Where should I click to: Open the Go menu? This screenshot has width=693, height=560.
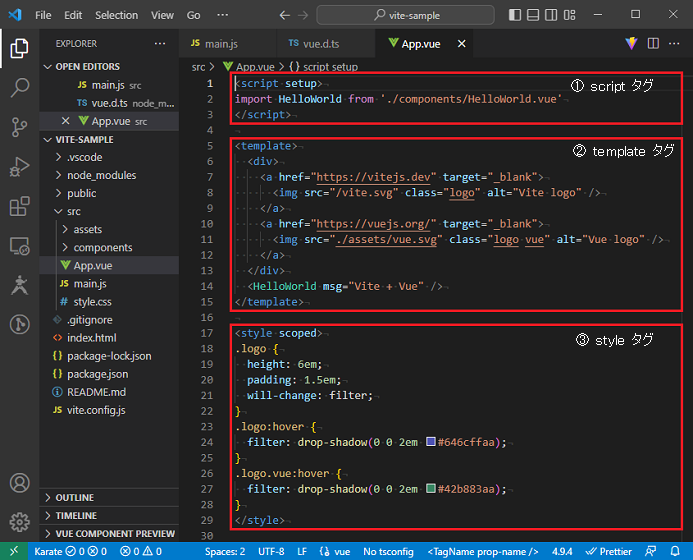tap(193, 15)
